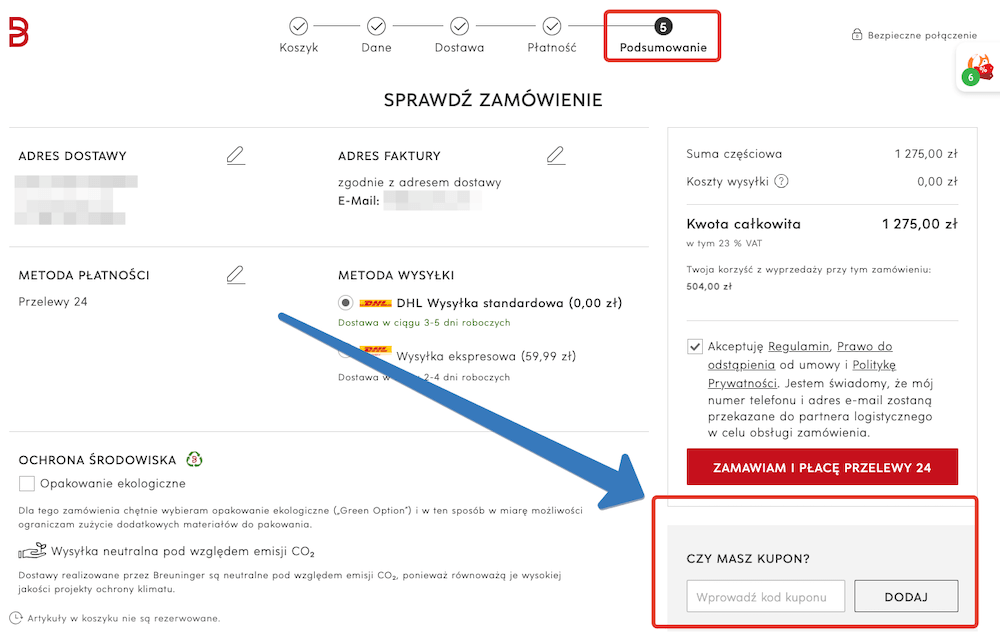Edit the payment method via pencil icon
This screenshot has width=1000, height=633.
click(236, 274)
